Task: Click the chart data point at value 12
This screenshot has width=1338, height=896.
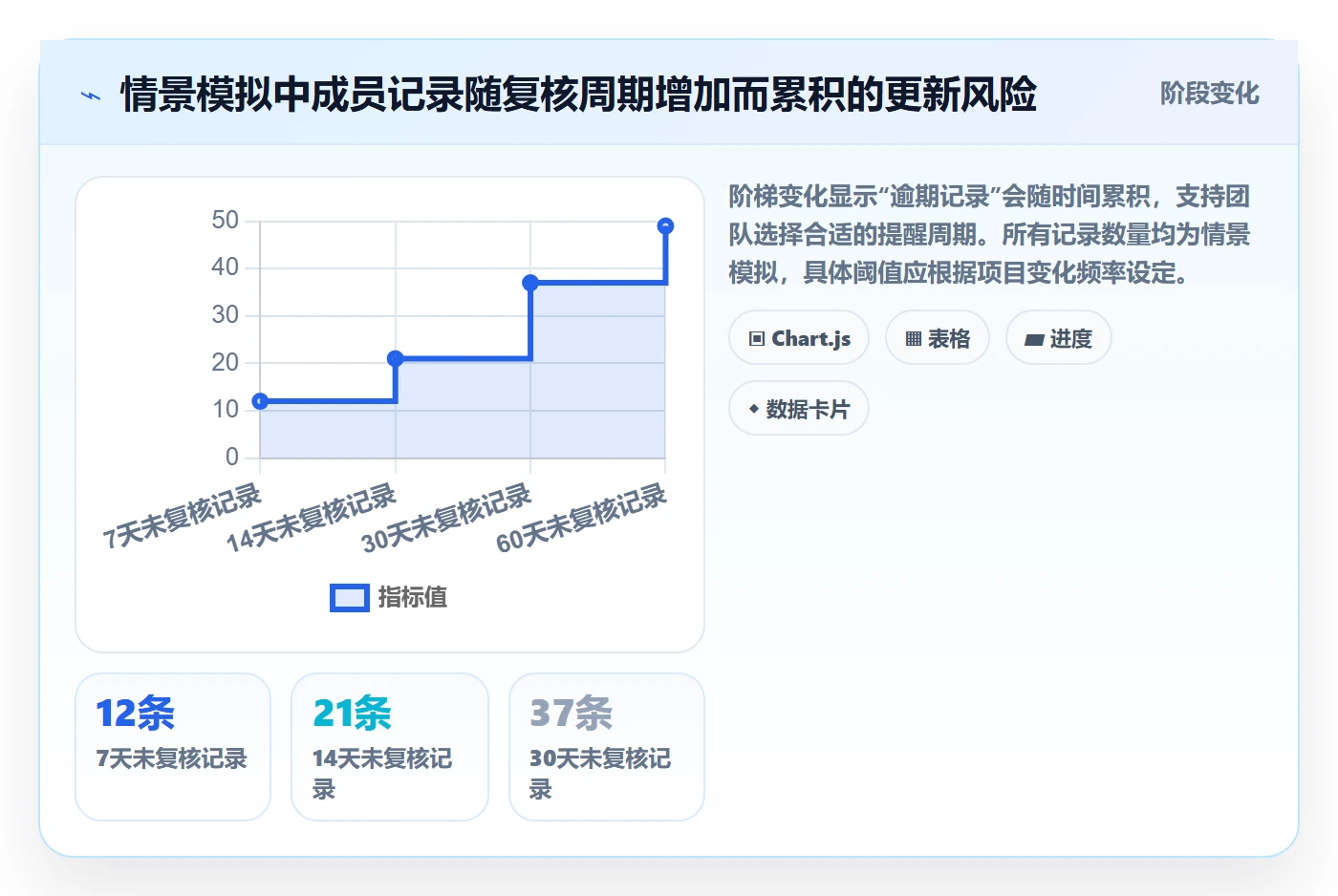Action: click(x=260, y=401)
